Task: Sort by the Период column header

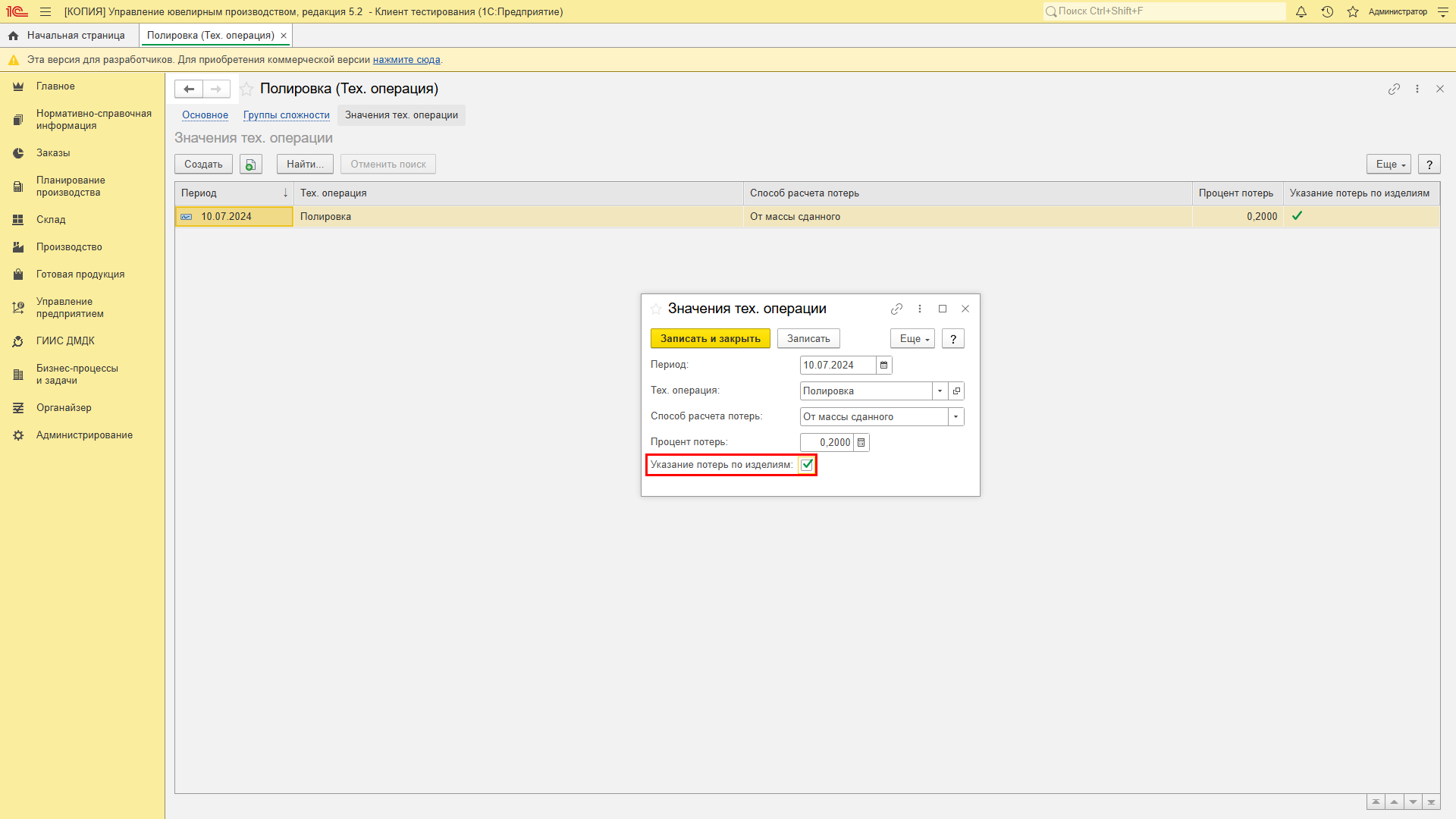Action: pos(234,193)
